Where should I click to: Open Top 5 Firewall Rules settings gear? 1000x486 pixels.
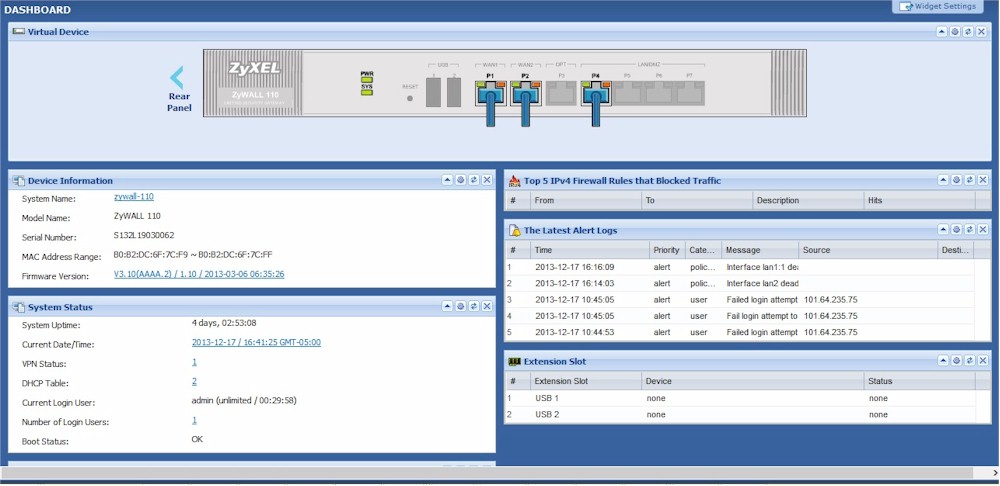click(x=957, y=180)
